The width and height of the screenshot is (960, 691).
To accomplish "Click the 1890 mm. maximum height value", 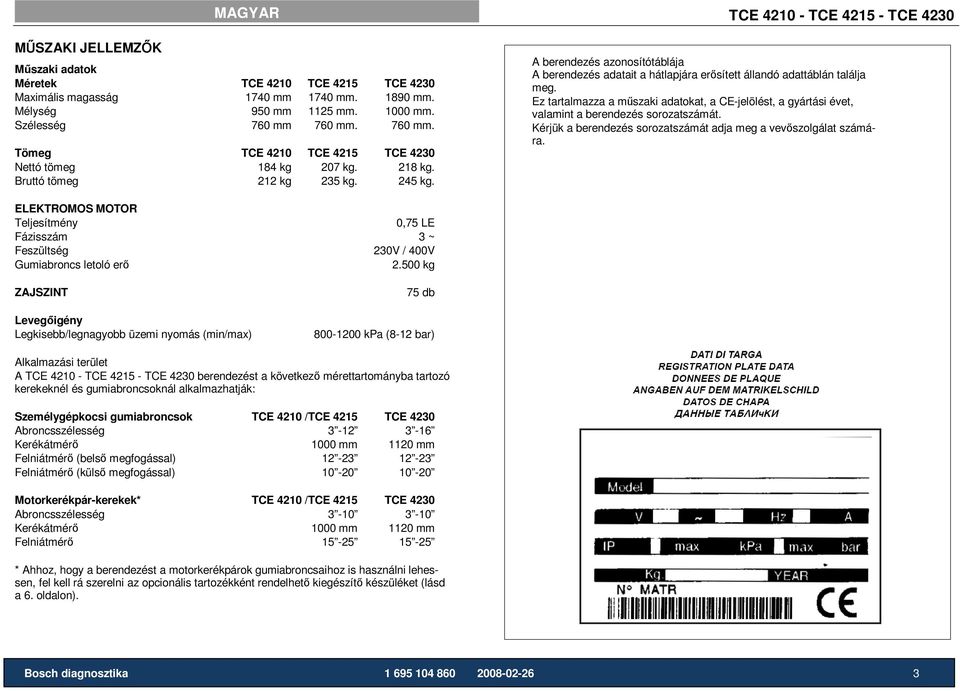I will [410, 97].
